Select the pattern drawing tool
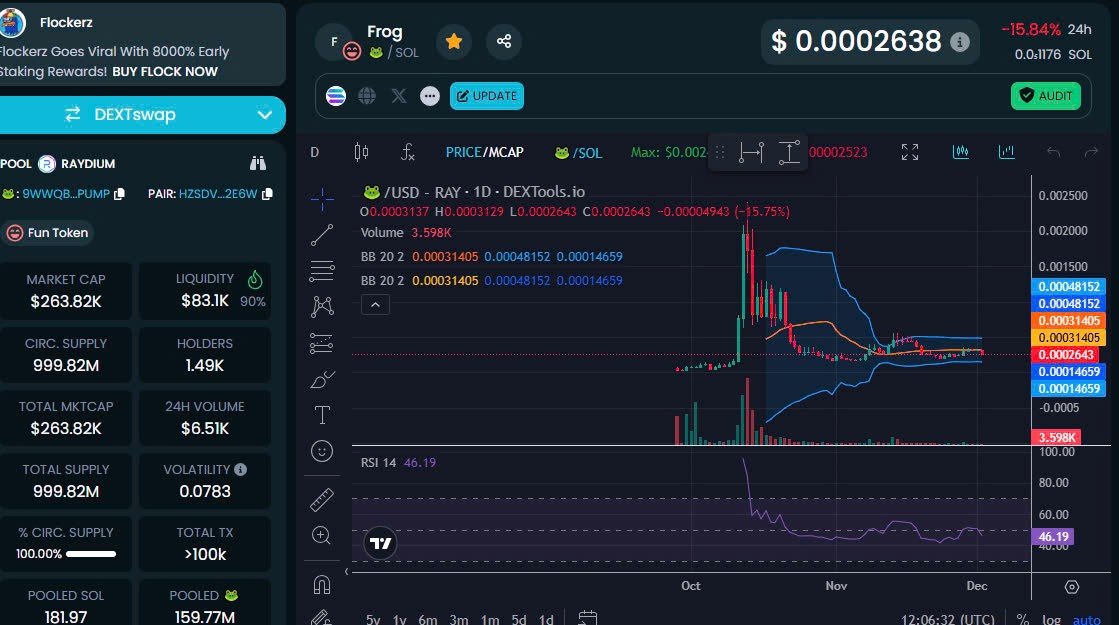The height and width of the screenshot is (625, 1119). [x=322, y=307]
